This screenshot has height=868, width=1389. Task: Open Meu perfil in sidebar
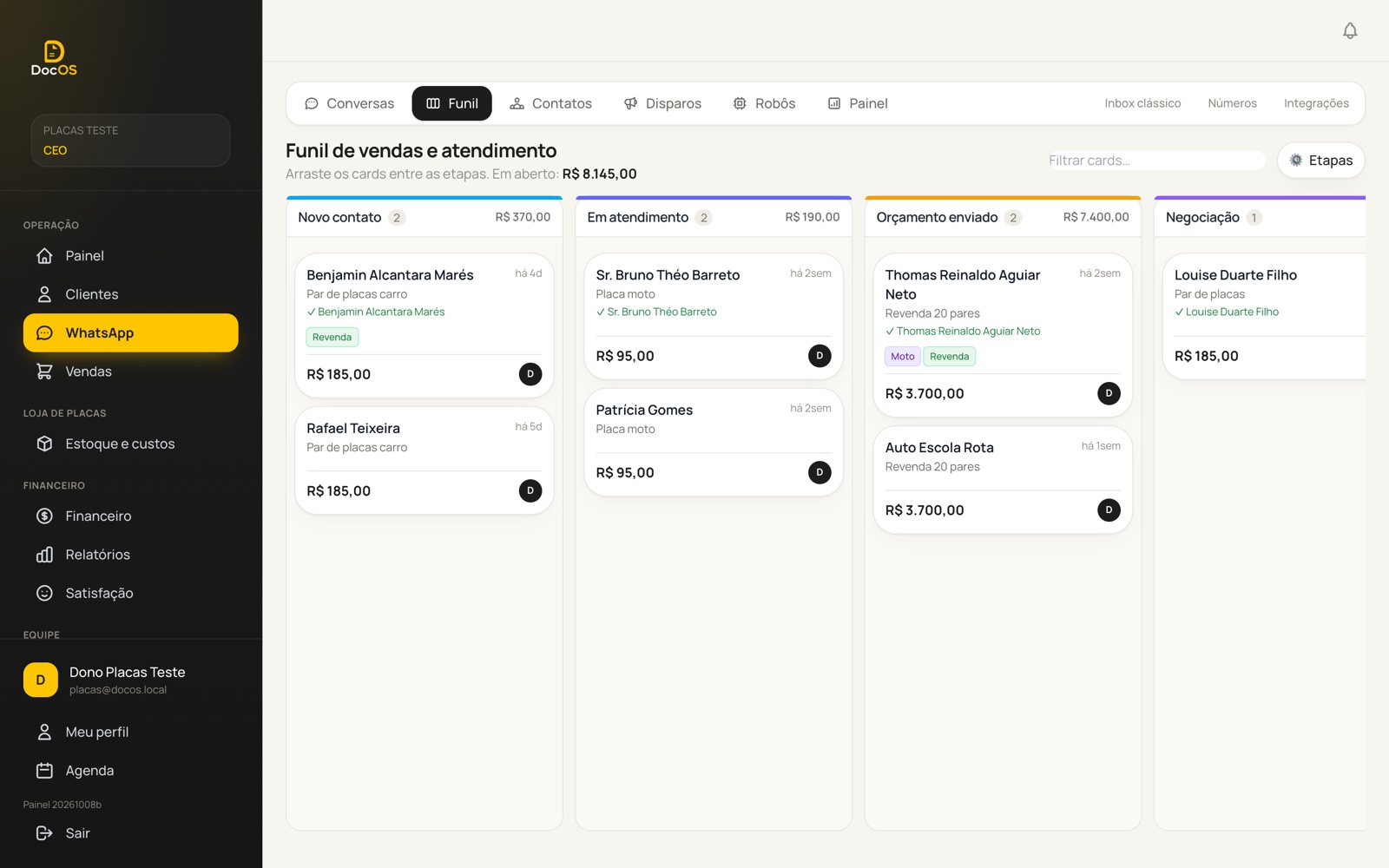pyautogui.click(x=130, y=732)
